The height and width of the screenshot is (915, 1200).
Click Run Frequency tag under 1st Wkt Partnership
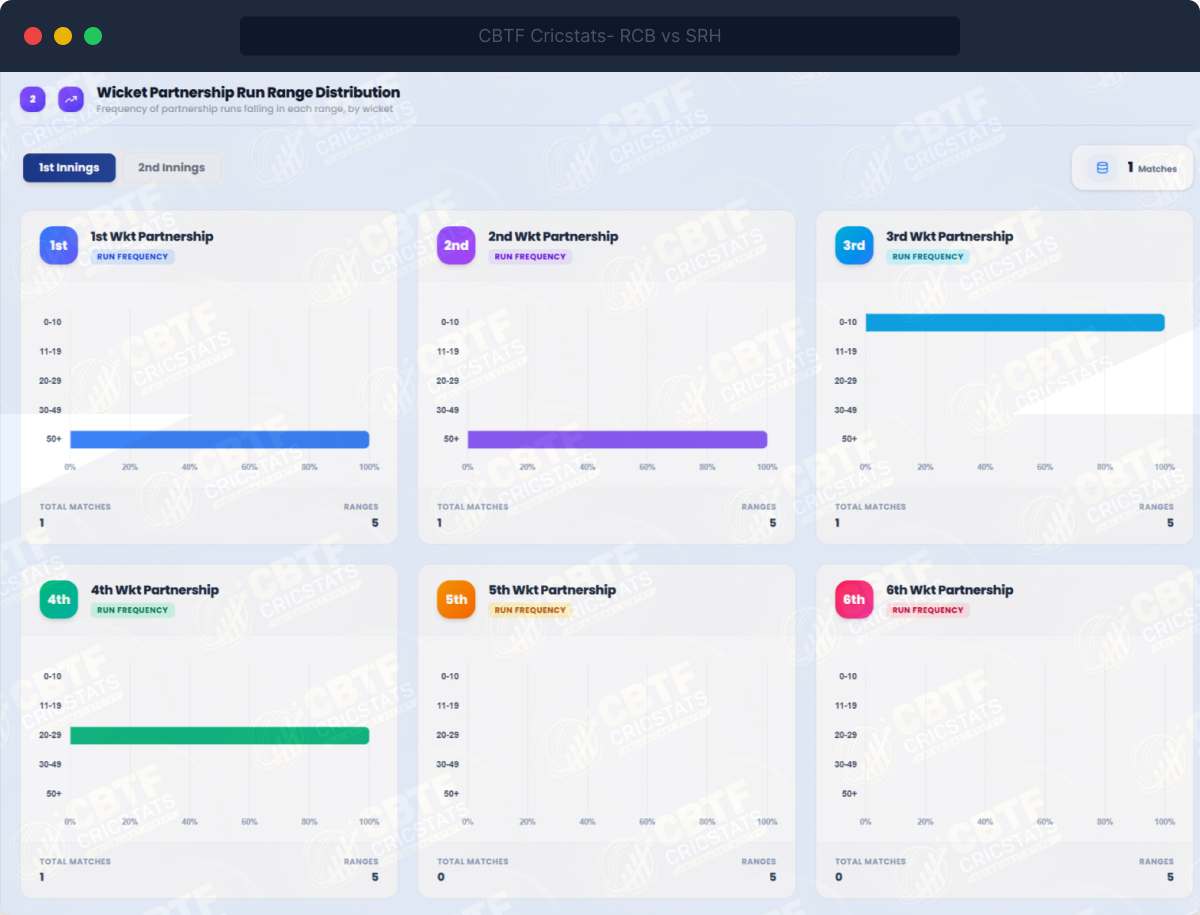[133, 257]
